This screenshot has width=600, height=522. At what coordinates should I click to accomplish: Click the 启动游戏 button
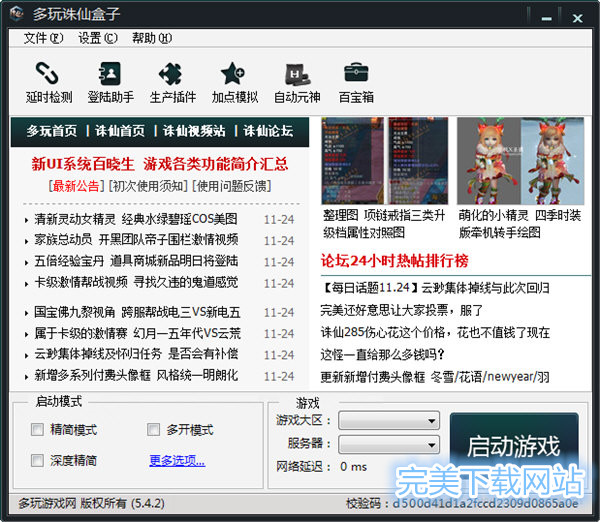513,447
